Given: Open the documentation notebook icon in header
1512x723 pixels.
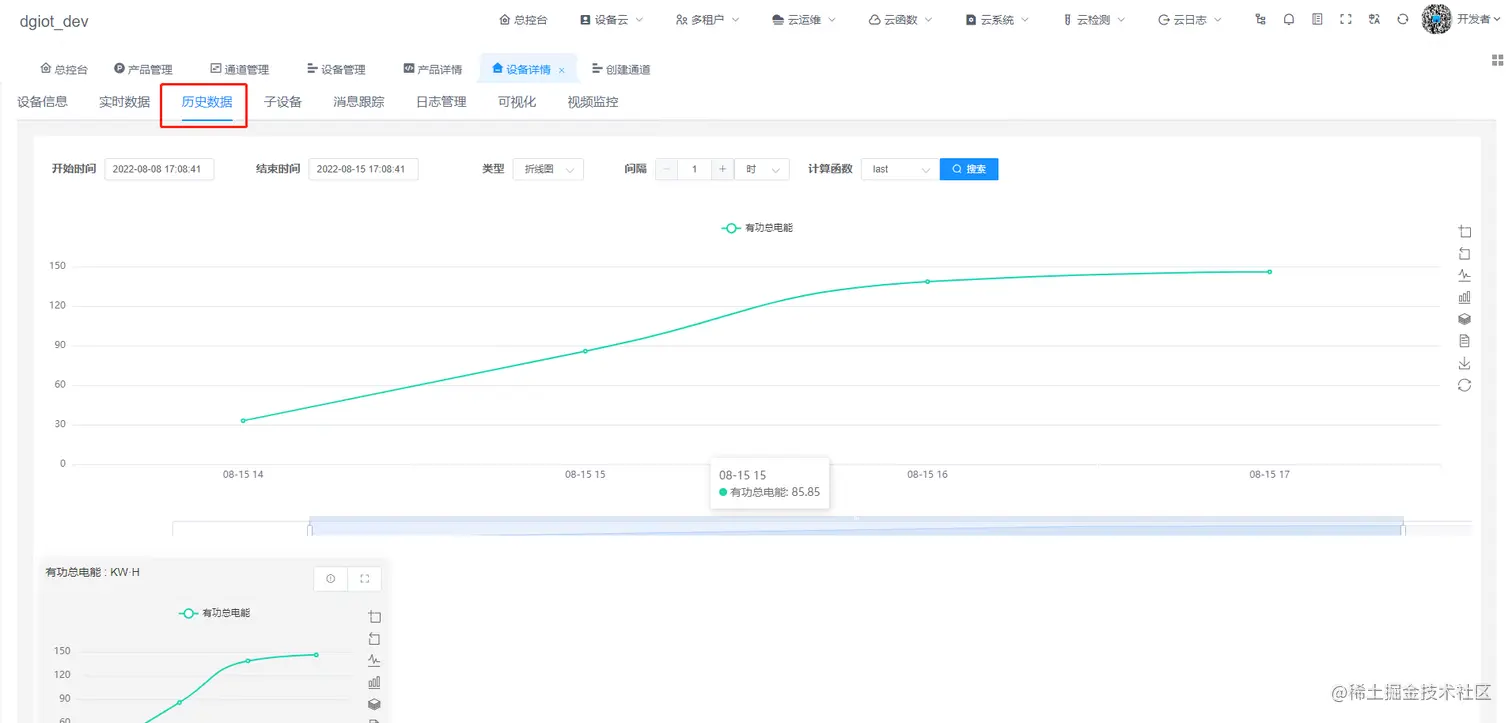Looking at the screenshot, I should click(x=1317, y=19).
